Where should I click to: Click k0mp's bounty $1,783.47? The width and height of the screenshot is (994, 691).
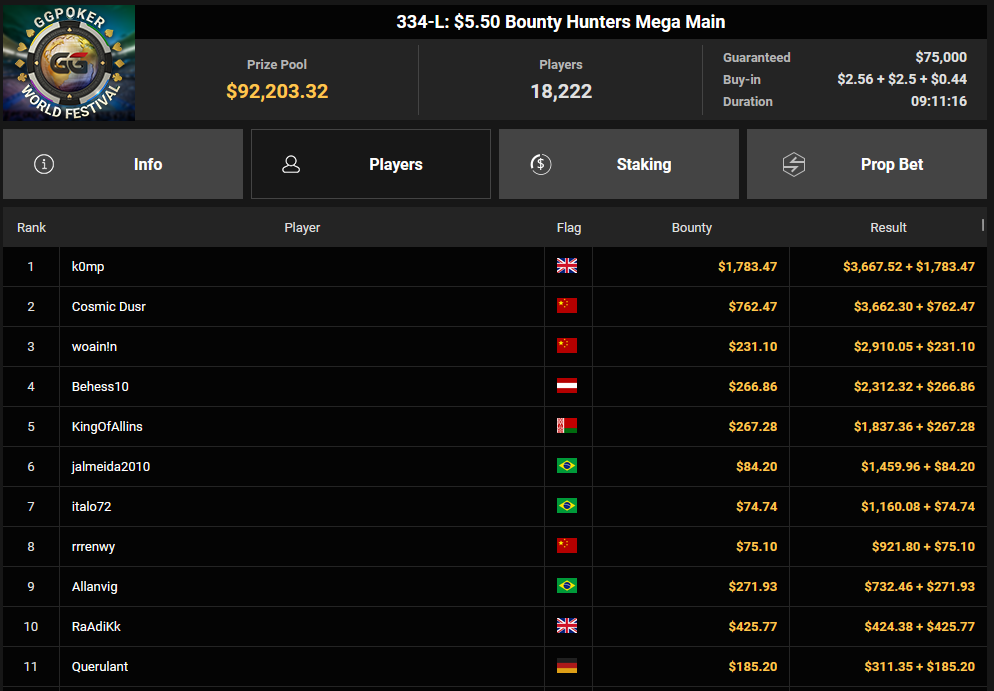pos(747,266)
